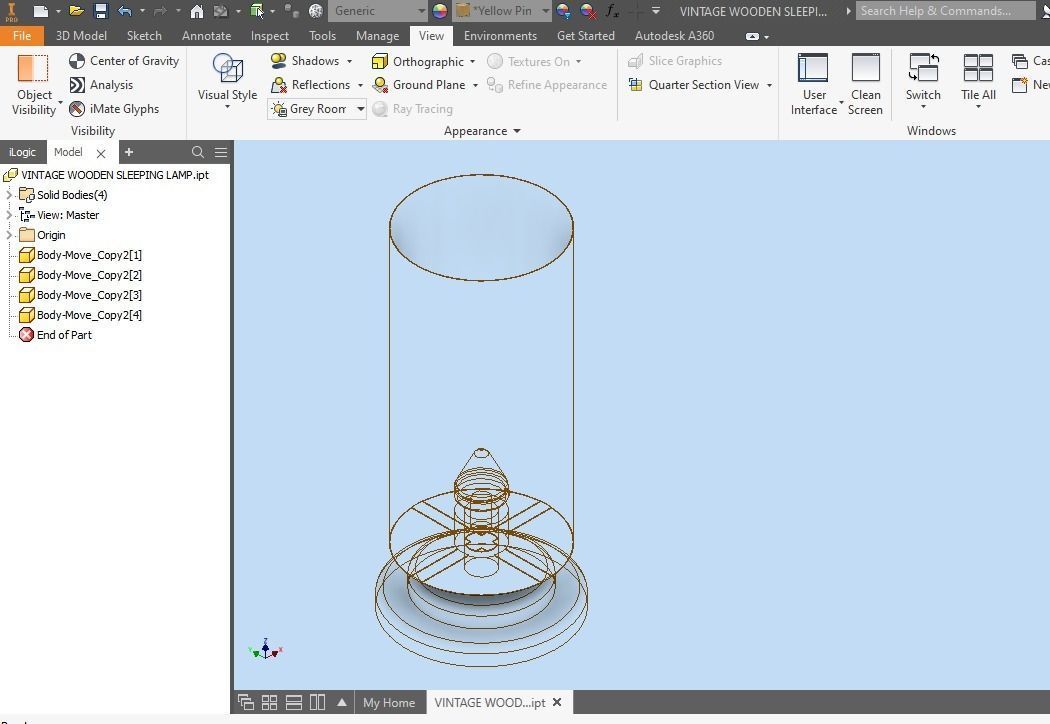Open the Reflections dropdown arrow
The width and height of the screenshot is (1050, 724).
click(360, 86)
